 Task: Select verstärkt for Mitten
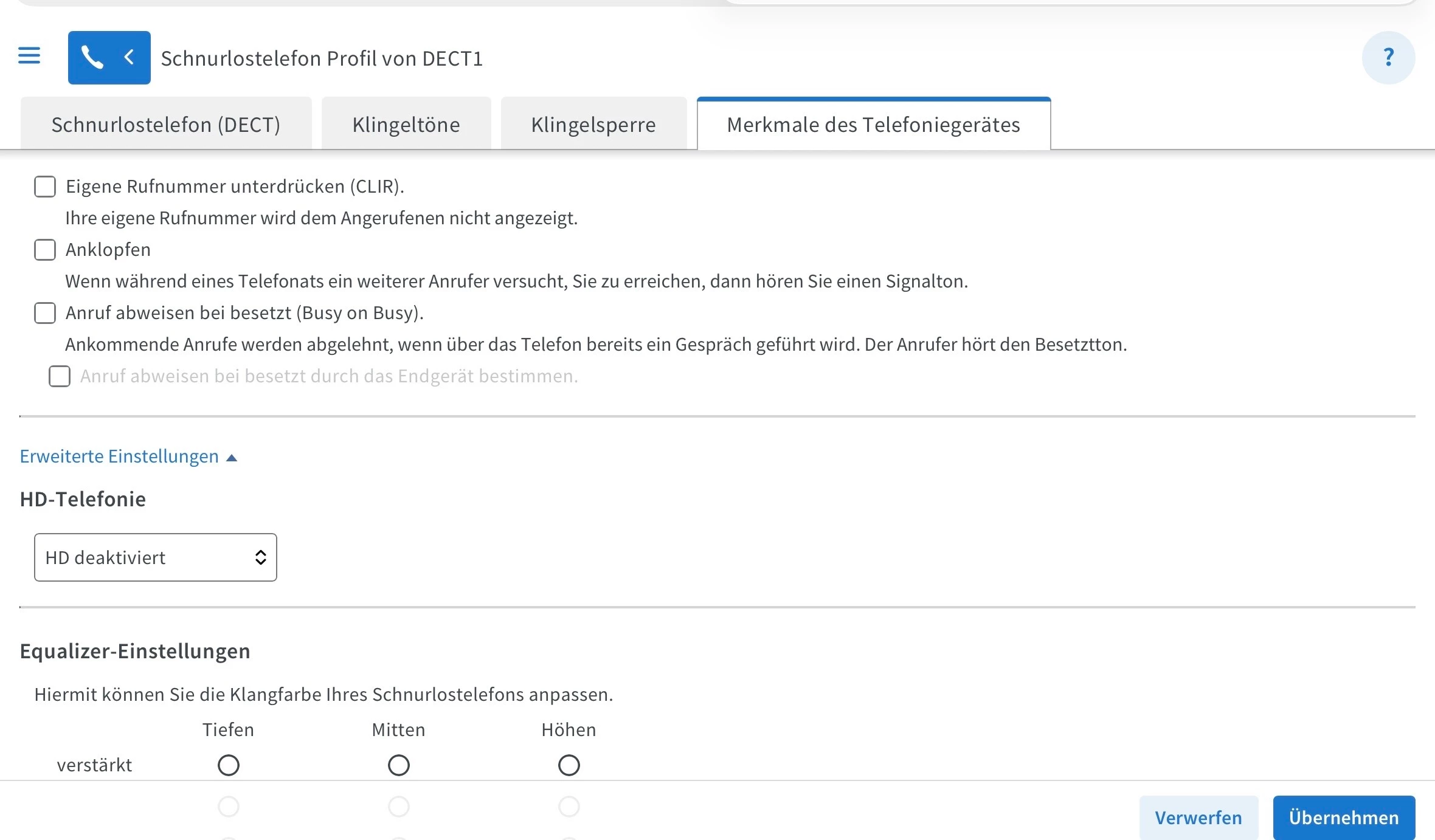(x=399, y=765)
